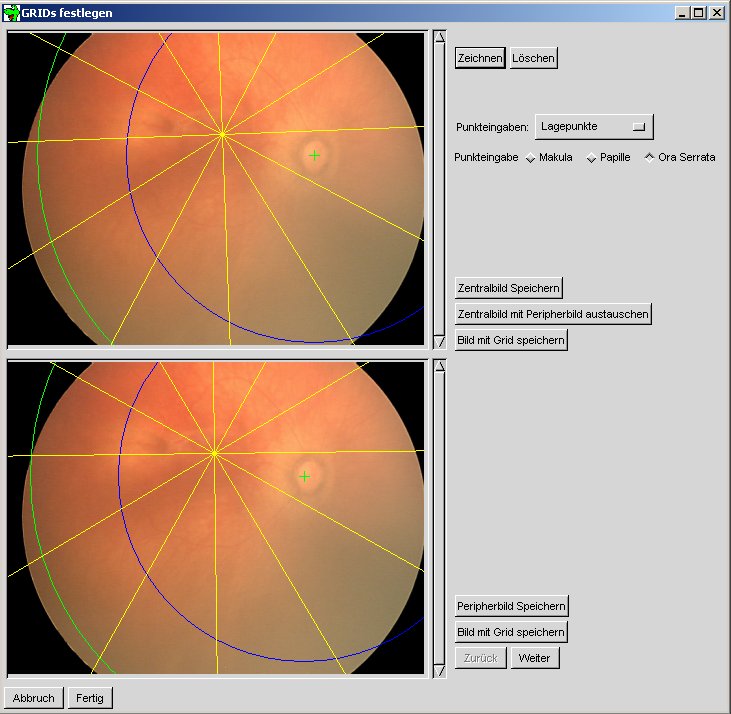
Task: Click up arrow of lower image scrollbar
Action: point(440,366)
